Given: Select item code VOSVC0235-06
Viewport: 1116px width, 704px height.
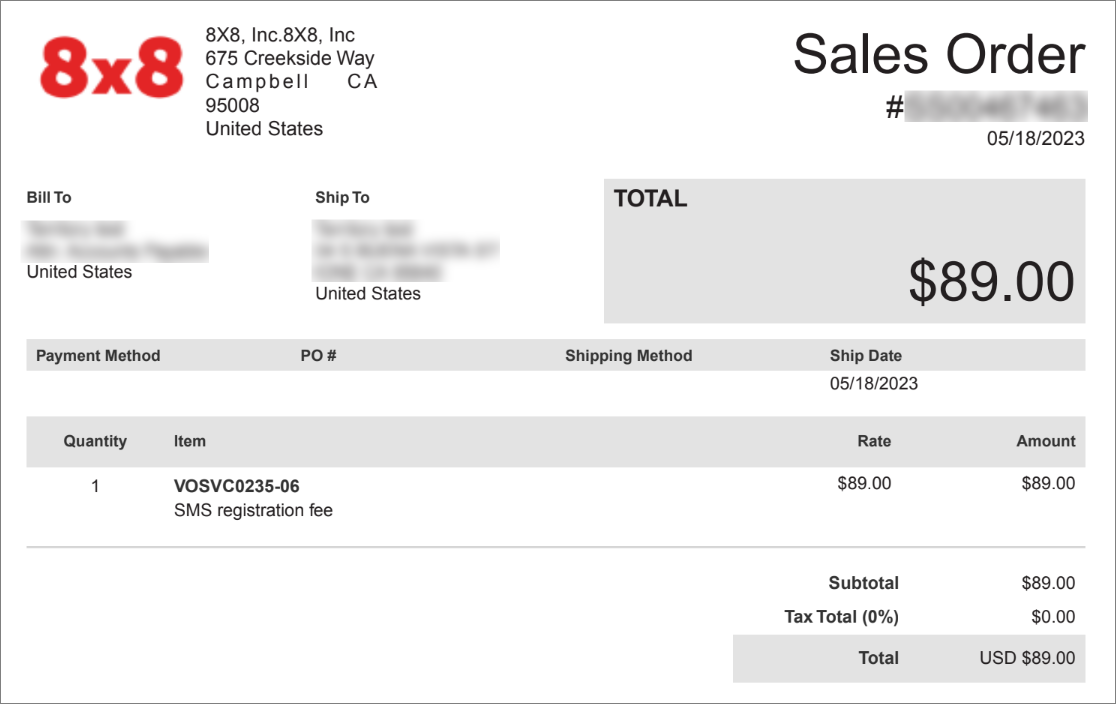Looking at the screenshot, I should [x=237, y=486].
